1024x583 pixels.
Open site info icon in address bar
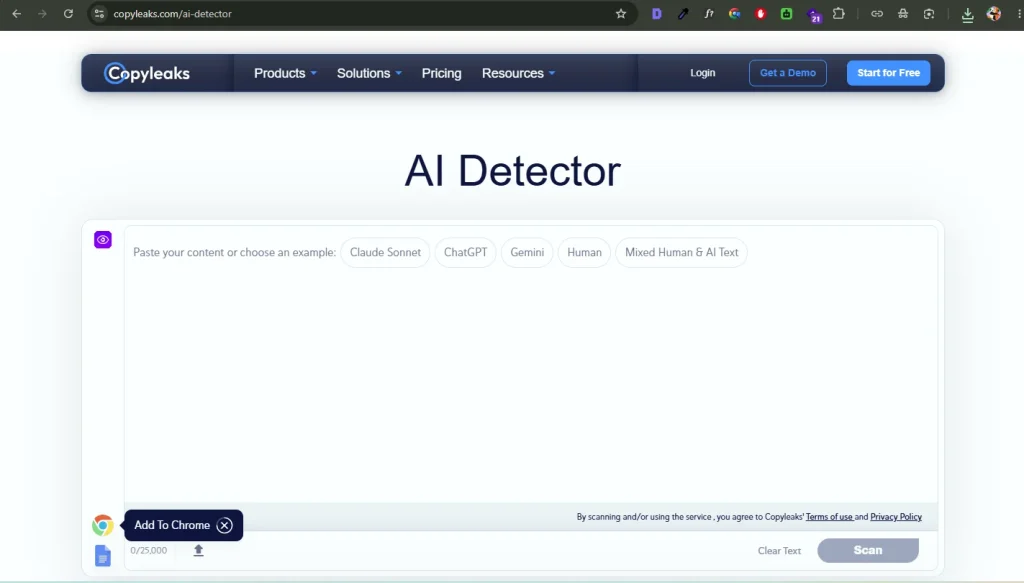[99, 13]
